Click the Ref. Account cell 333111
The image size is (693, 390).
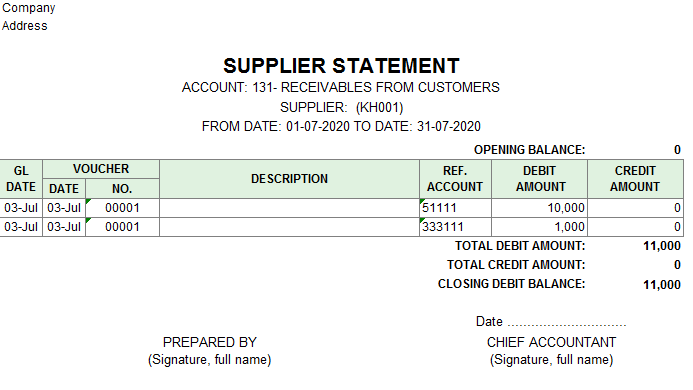click(455, 227)
